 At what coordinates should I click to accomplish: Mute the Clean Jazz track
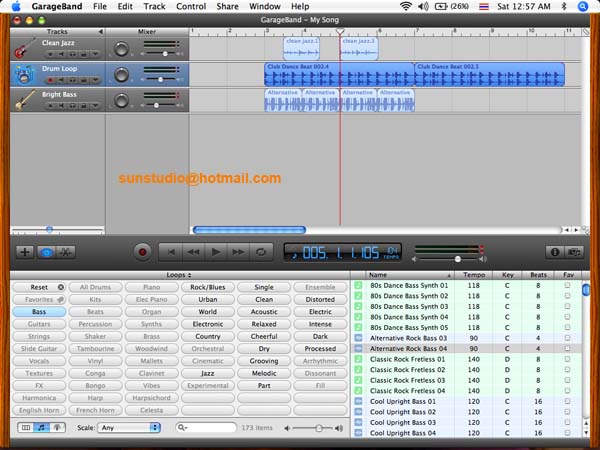click(x=61, y=54)
